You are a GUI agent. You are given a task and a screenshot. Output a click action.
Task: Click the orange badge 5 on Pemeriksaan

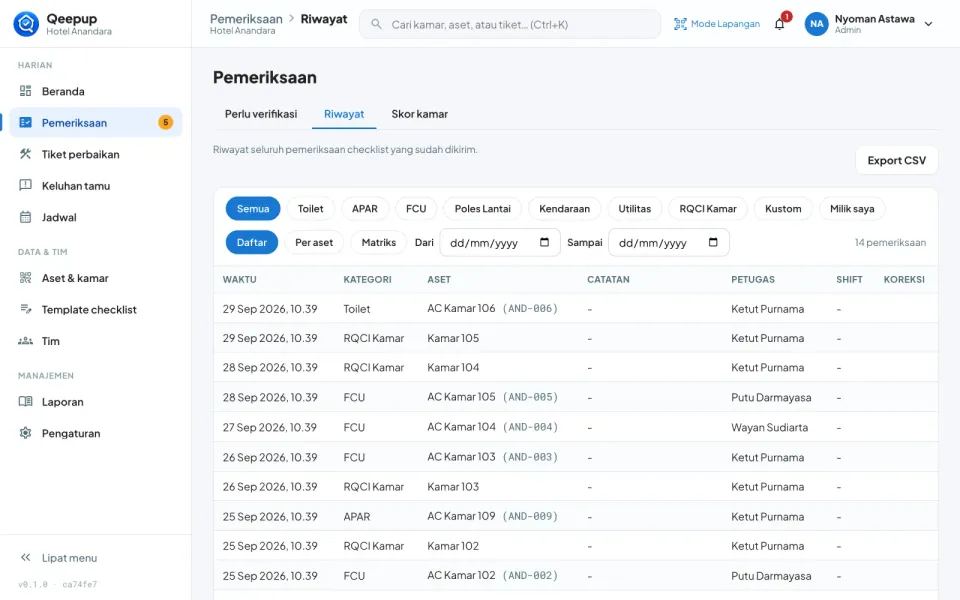(x=165, y=122)
